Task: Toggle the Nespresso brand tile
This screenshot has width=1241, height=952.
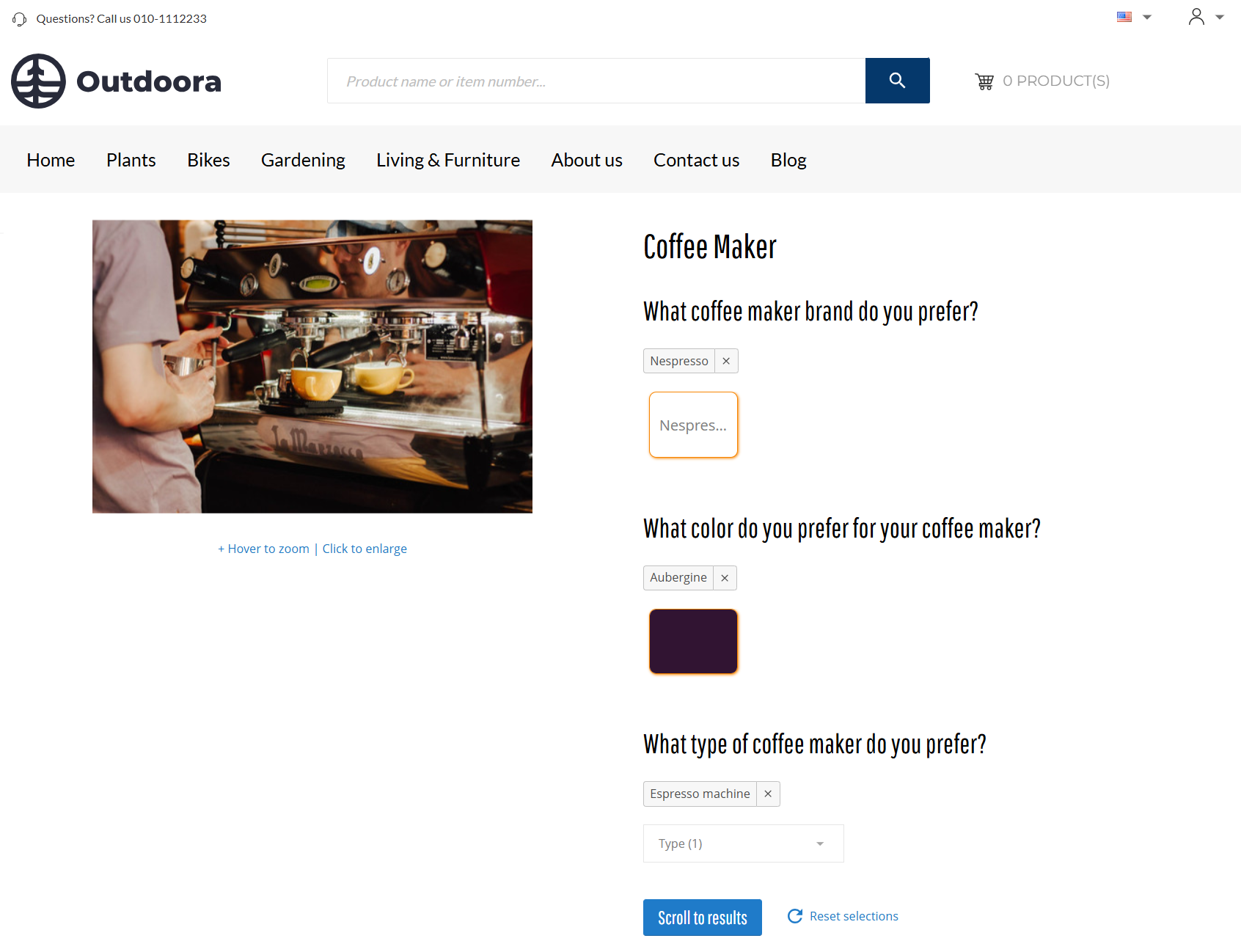Action: (693, 425)
